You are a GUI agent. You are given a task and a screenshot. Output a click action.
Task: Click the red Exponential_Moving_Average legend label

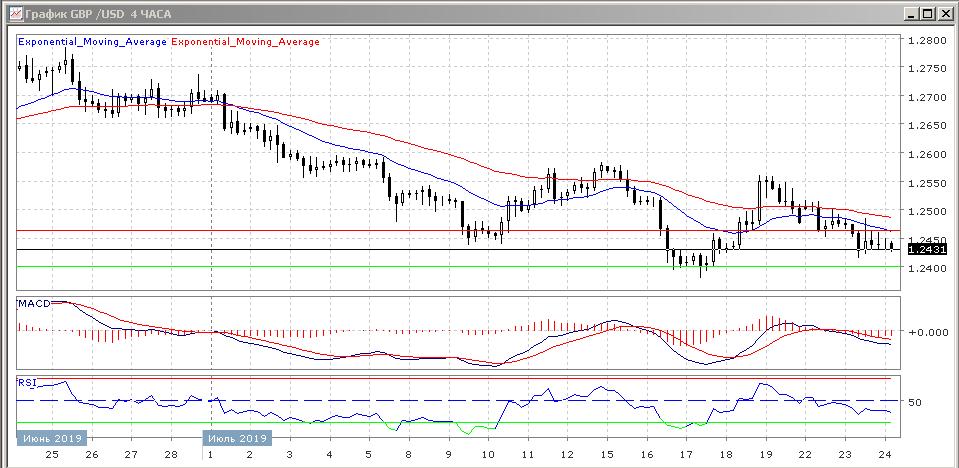point(245,42)
